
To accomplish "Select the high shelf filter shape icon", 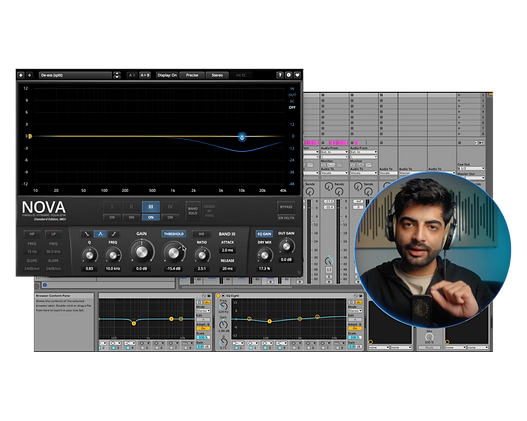I will pyautogui.click(x=114, y=234).
